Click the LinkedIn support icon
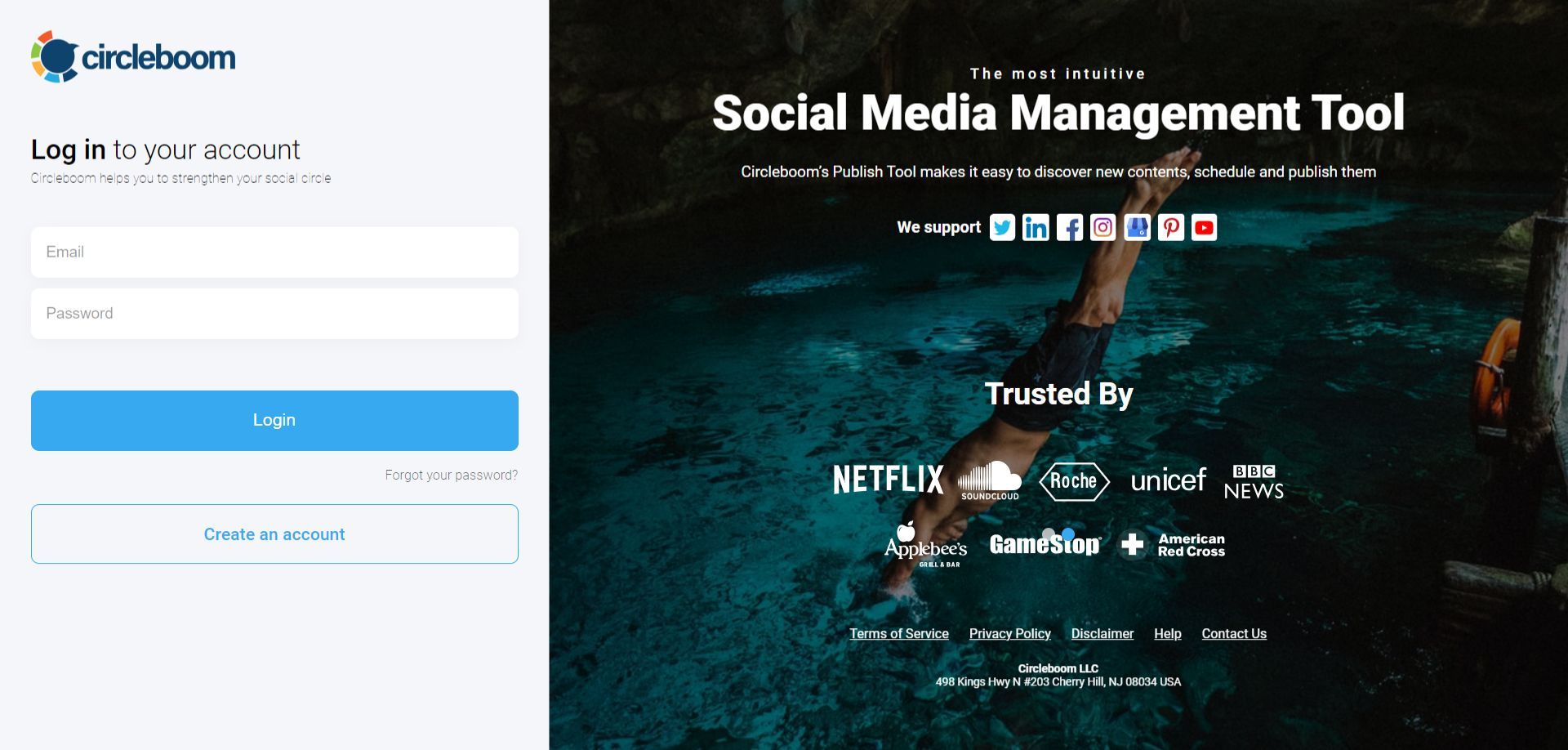 pyautogui.click(x=1036, y=227)
